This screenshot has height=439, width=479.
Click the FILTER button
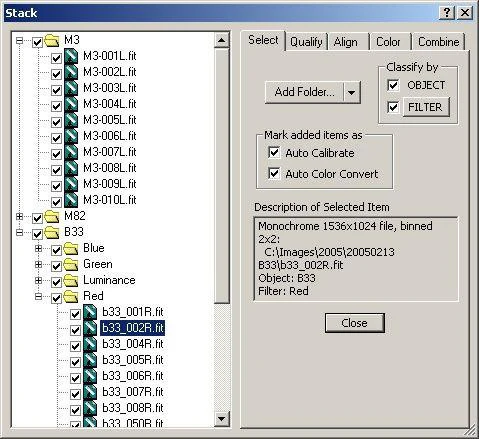tap(426, 107)
